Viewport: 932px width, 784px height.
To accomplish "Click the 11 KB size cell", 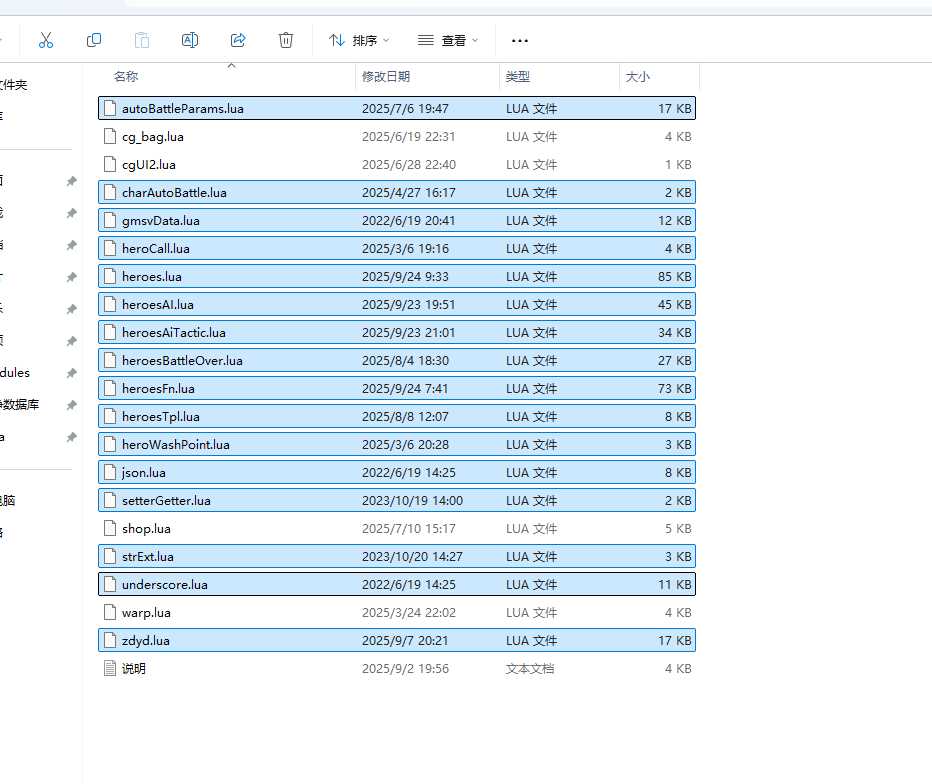I will [674, 584].
